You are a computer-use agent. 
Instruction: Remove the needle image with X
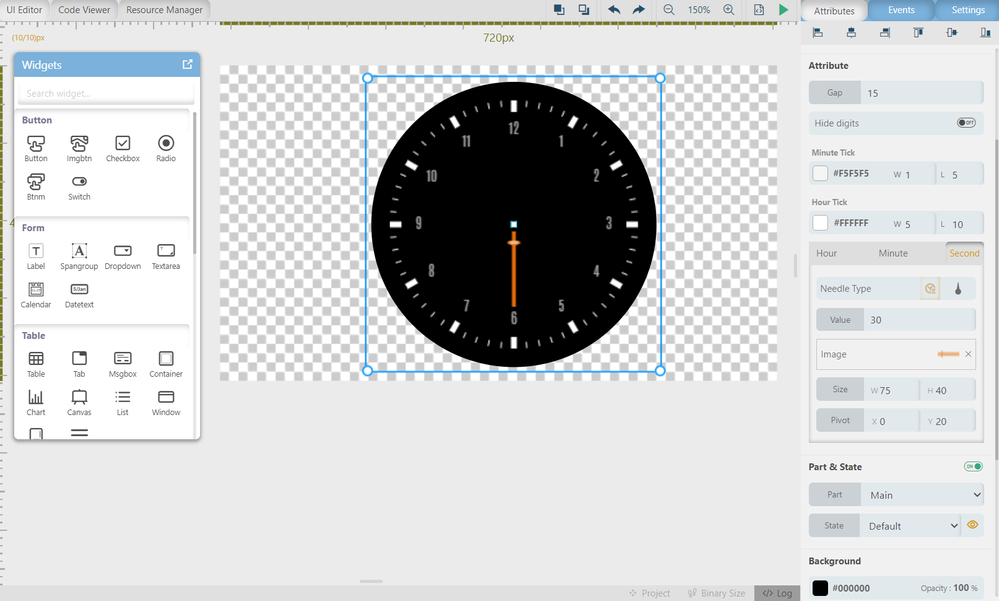(968, 354)
